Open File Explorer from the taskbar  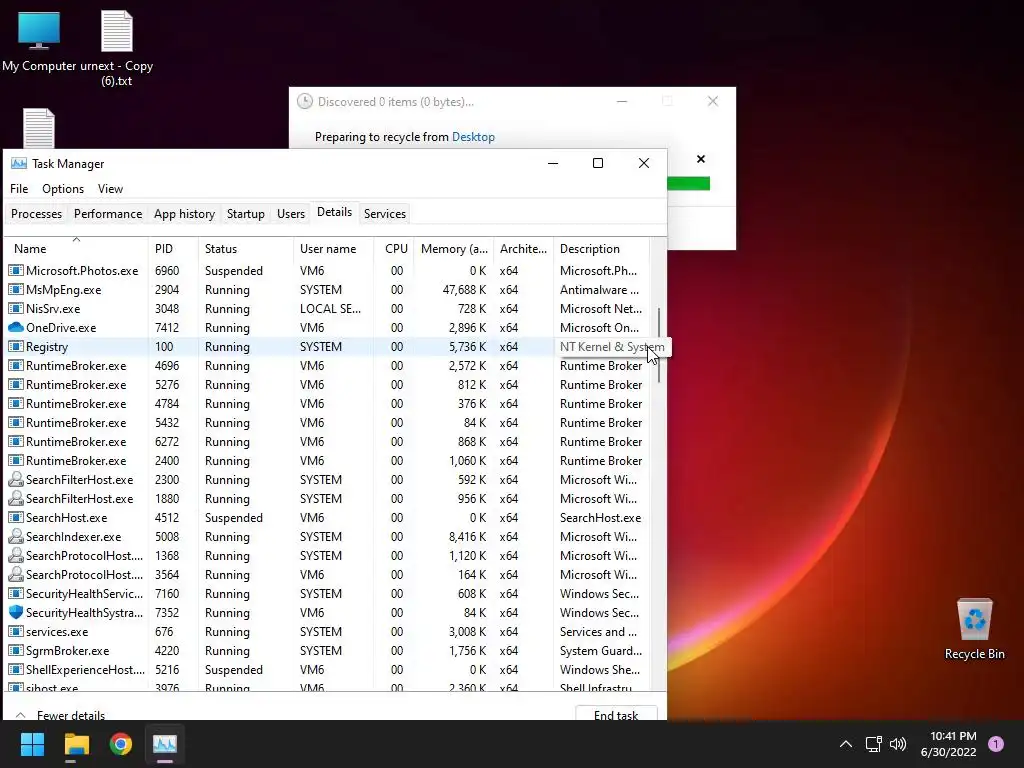76,744
